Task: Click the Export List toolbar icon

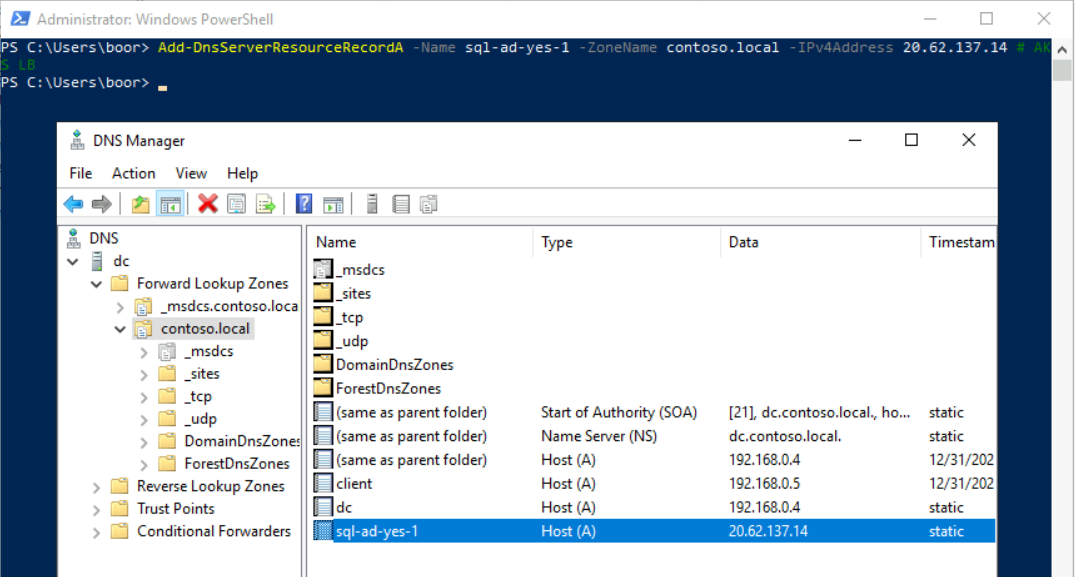Action: pyautogui.click(x=265, y=204)
